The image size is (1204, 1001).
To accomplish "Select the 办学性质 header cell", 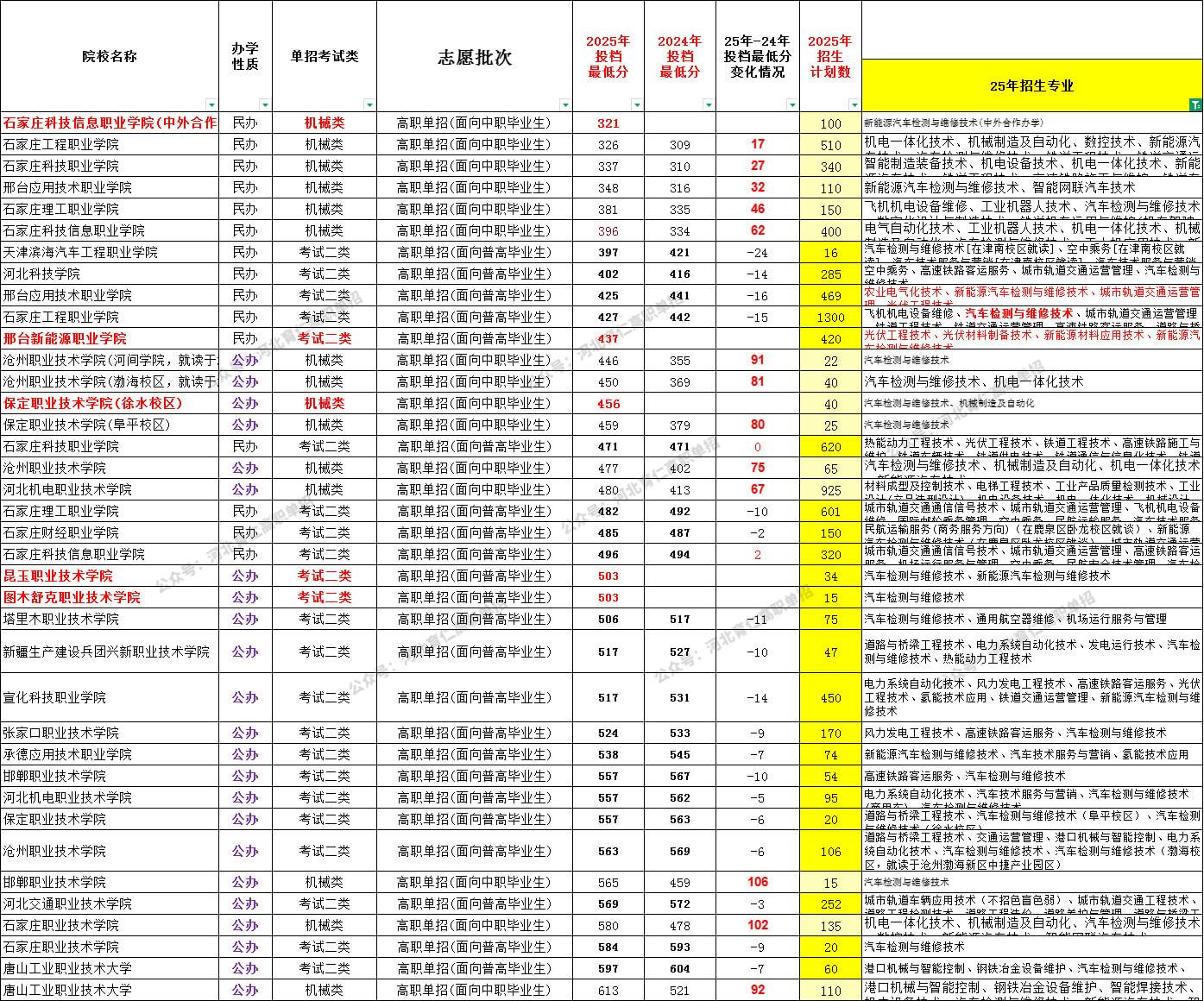I will click(245, 56).
